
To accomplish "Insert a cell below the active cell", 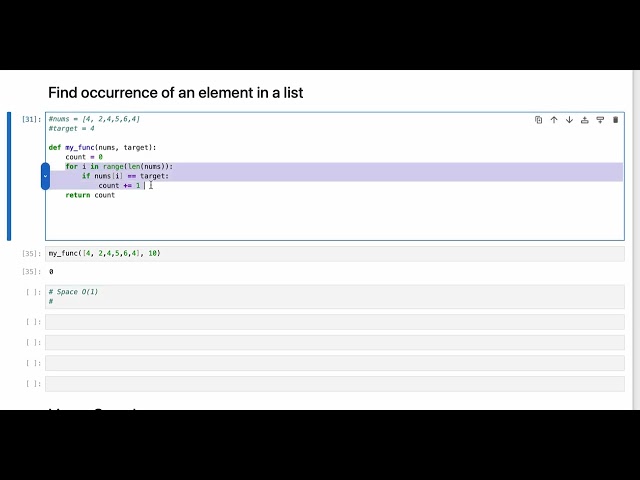I will [x=600, y=120].
